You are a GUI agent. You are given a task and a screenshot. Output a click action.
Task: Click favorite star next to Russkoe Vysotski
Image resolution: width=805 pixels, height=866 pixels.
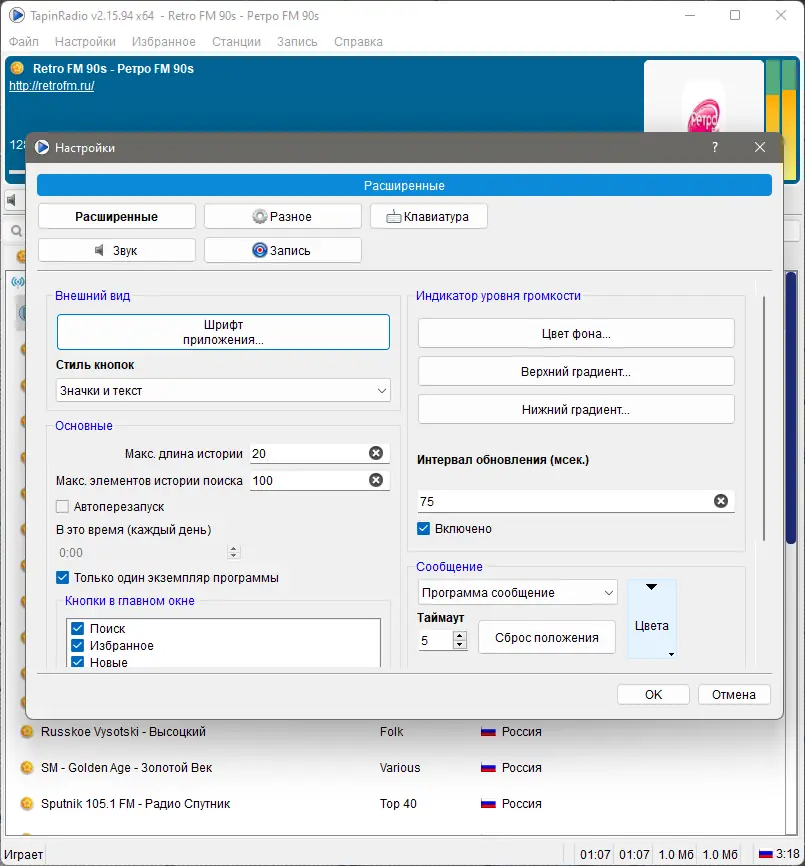point(27,732)
